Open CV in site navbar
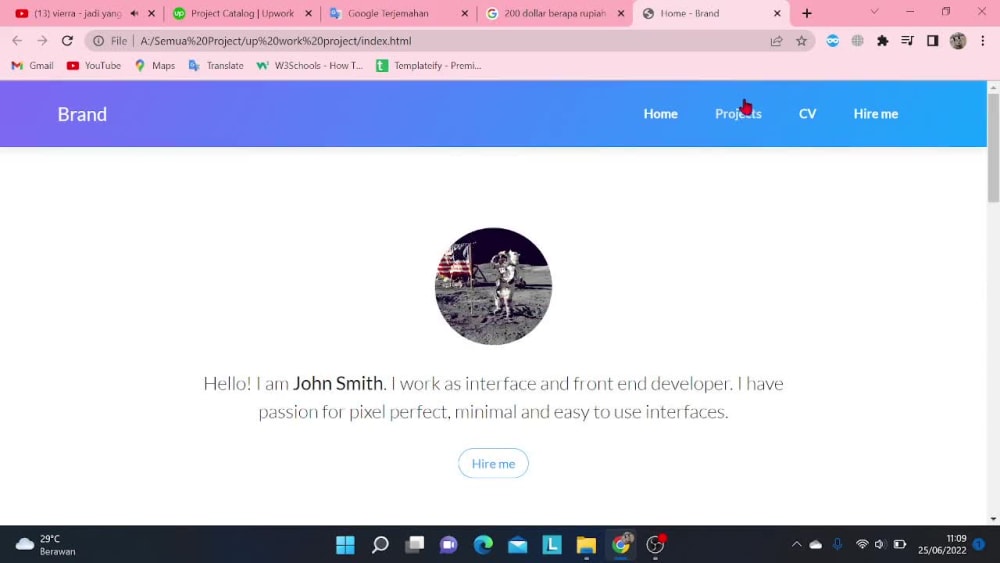 [x=807, y=114]
